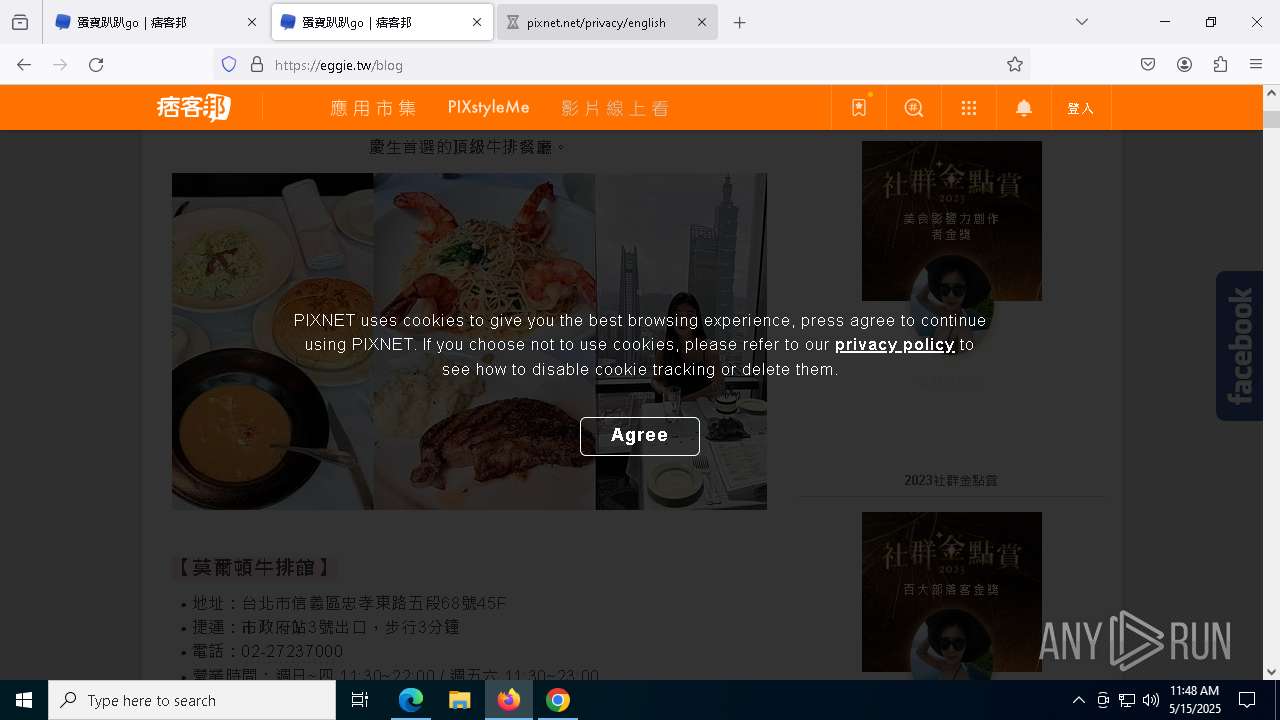Click the 百大部落客金牌 badge image

tap(952, 592)
